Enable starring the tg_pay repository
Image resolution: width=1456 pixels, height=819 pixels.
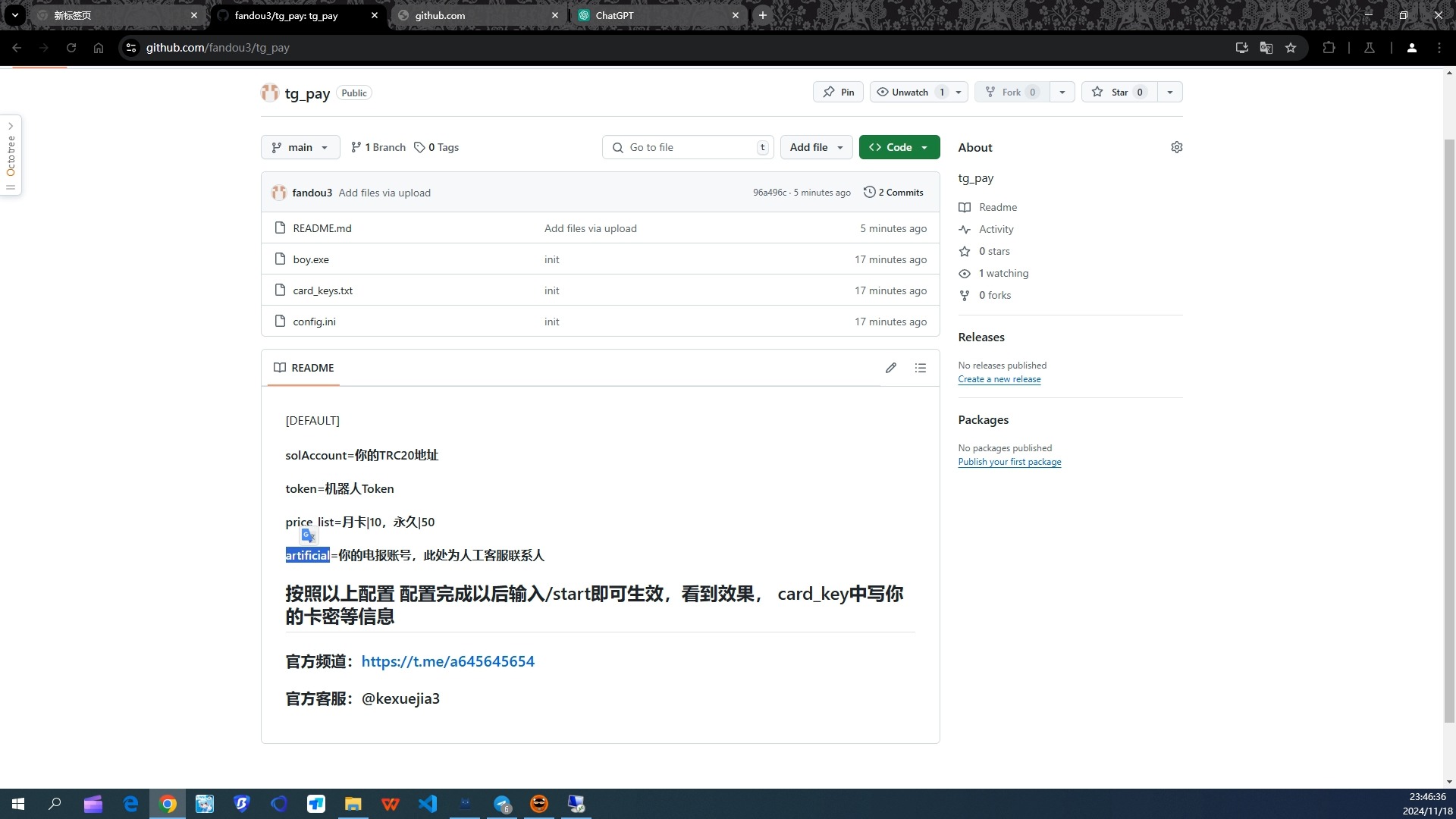point(1118,92)
